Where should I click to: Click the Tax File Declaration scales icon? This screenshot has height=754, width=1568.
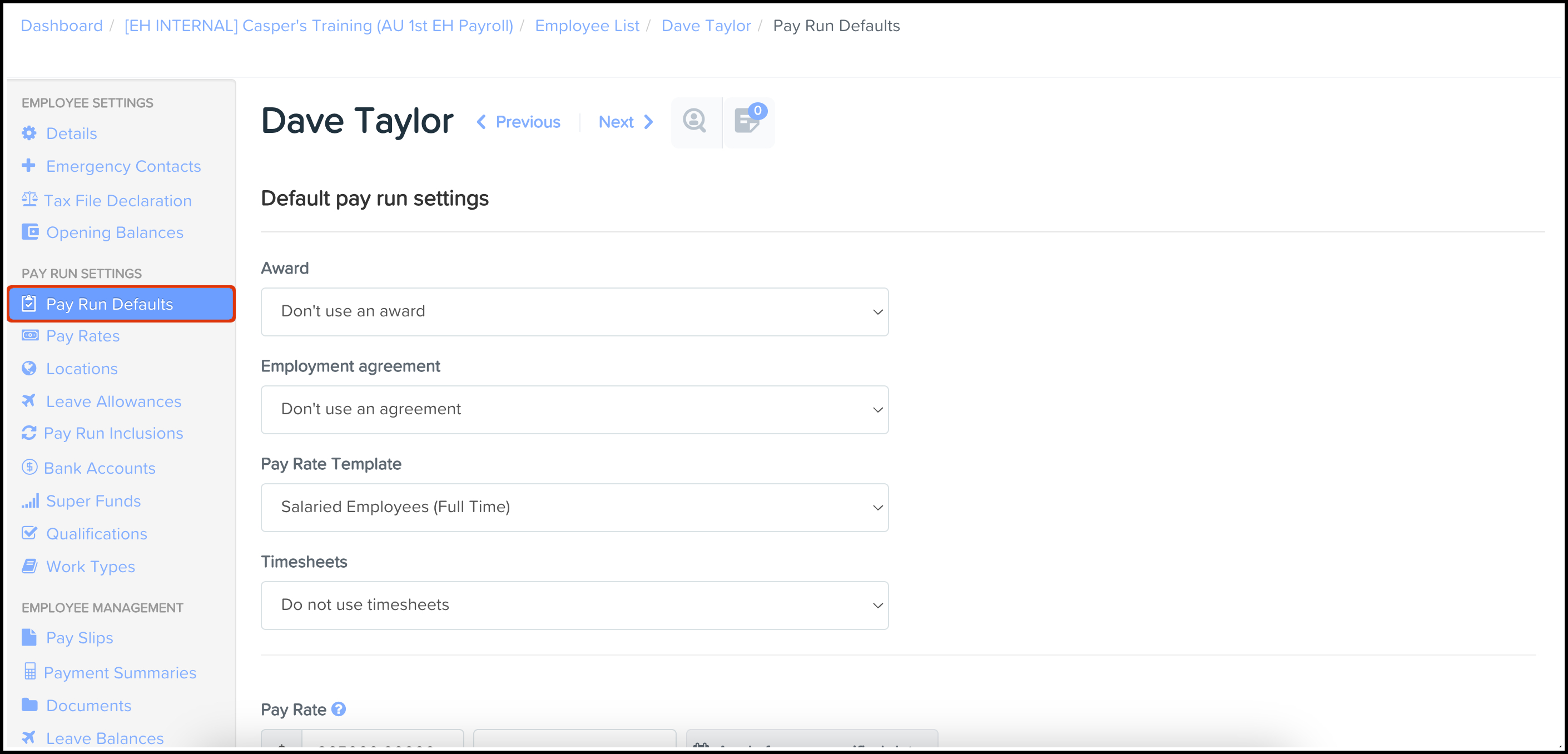29,200
